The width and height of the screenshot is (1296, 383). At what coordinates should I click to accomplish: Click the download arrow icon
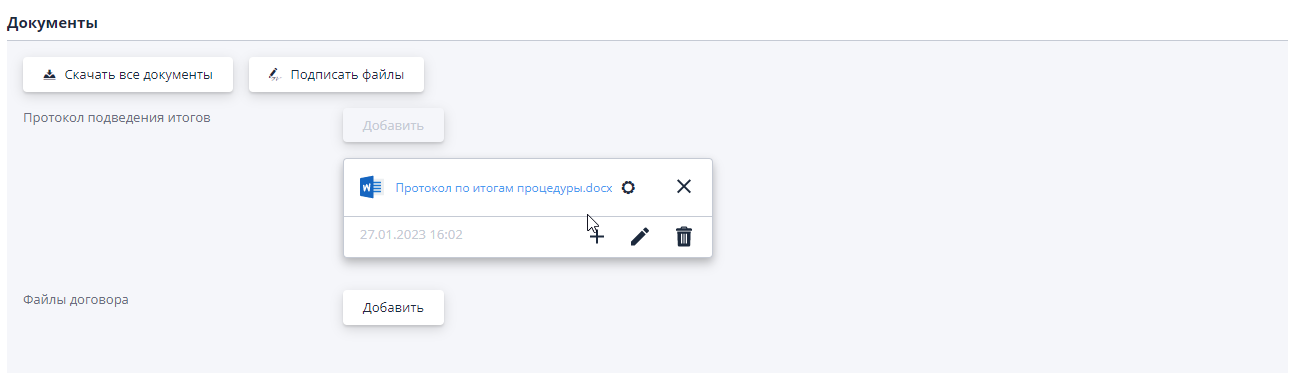point(50,75)
